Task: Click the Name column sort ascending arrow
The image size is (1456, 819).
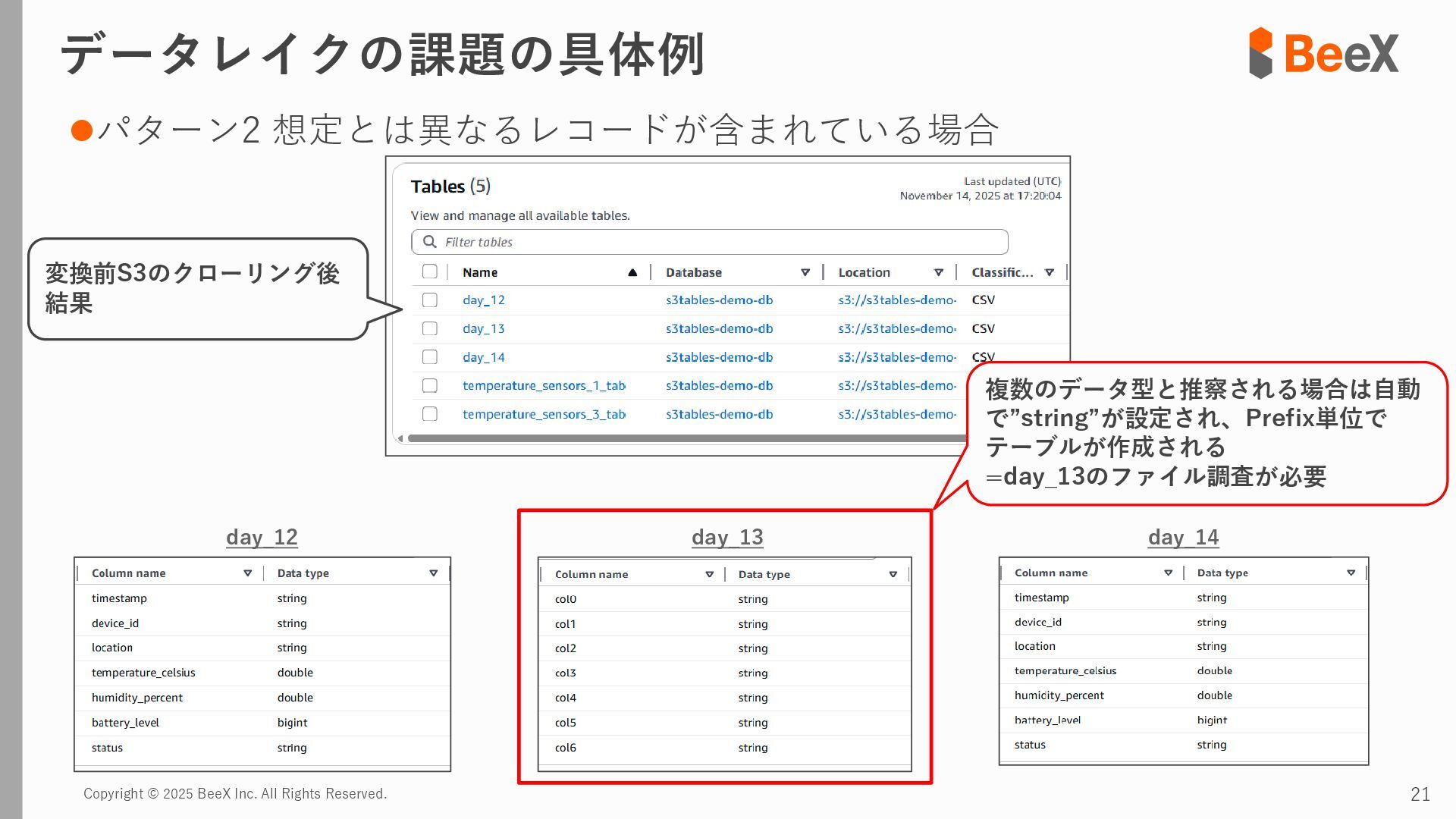Action: [632, 272]
